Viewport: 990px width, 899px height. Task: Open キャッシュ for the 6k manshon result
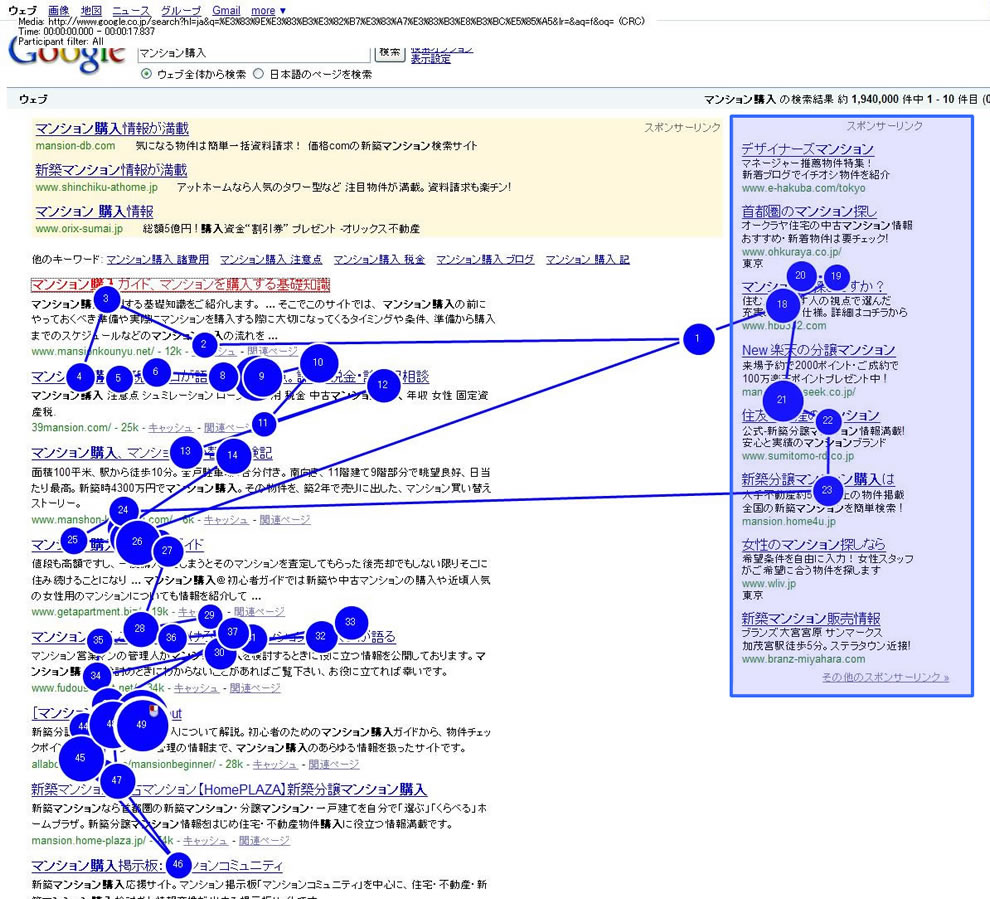(226, 520)
